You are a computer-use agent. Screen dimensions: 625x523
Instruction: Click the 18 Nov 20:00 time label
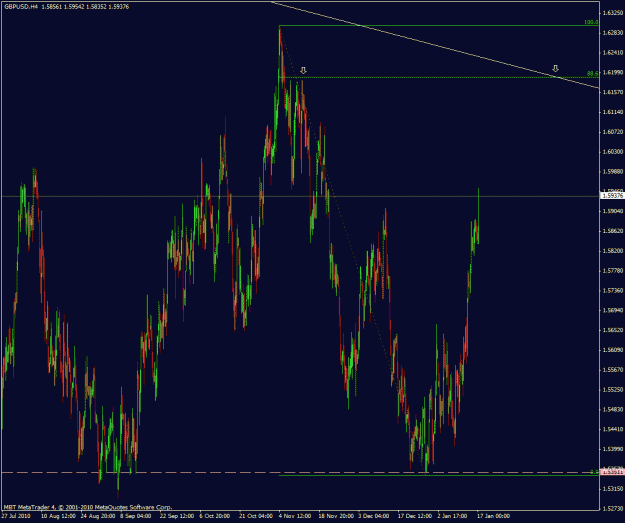tap(336, 516)
